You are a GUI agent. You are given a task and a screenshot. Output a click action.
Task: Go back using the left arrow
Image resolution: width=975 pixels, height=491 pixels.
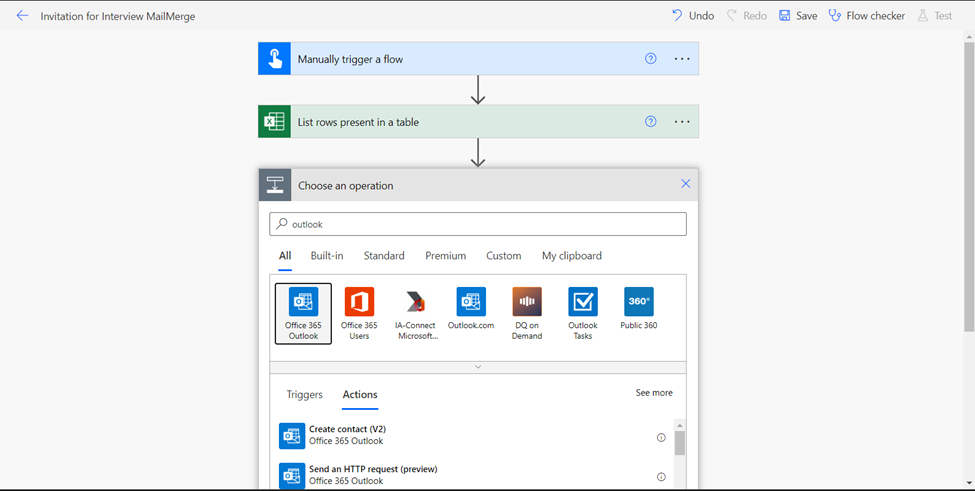pos(22,16)
